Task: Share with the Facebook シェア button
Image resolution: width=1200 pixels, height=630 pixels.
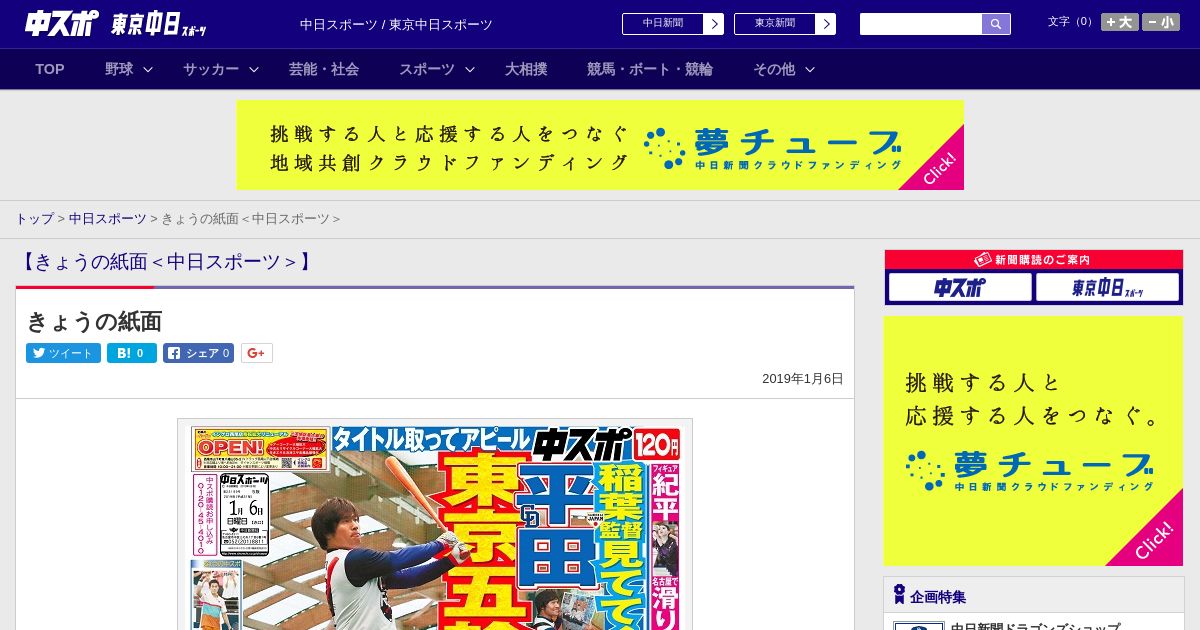Action: (x=198, y=353)
